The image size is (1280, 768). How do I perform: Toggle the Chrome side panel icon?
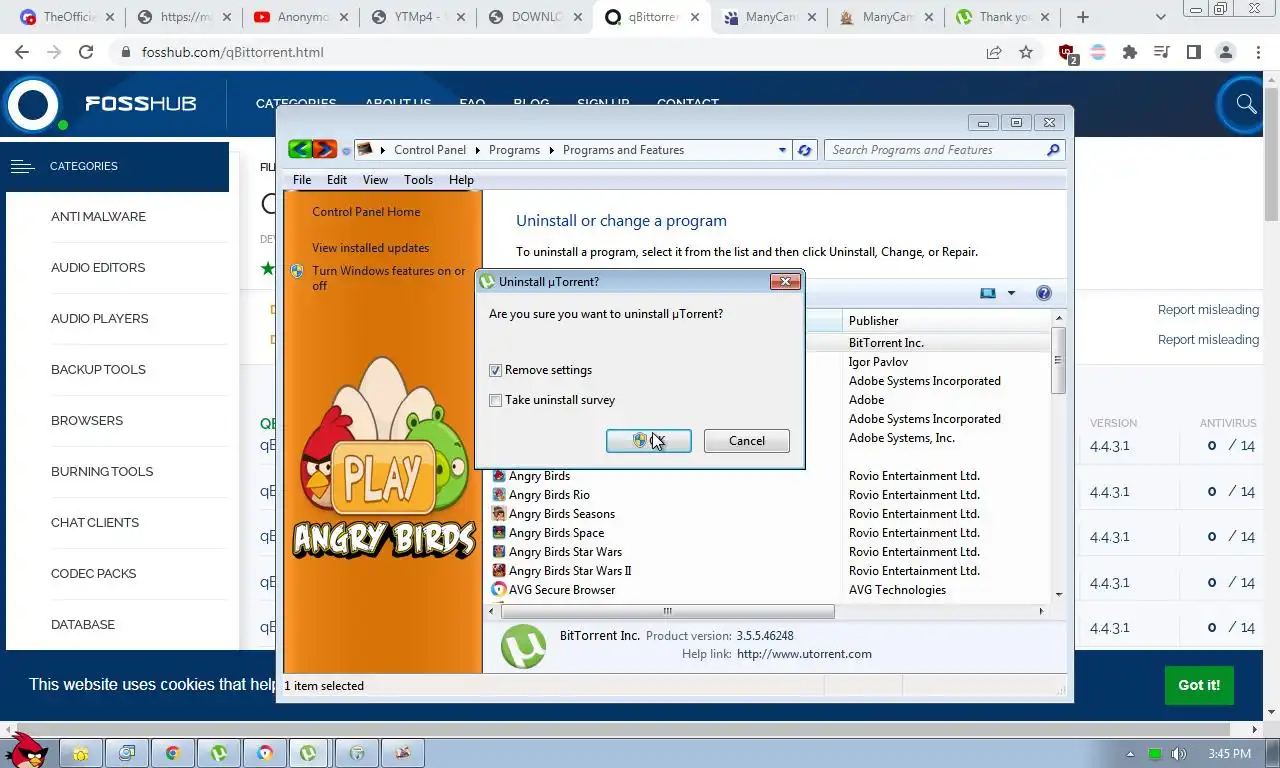click(1193, 52)
